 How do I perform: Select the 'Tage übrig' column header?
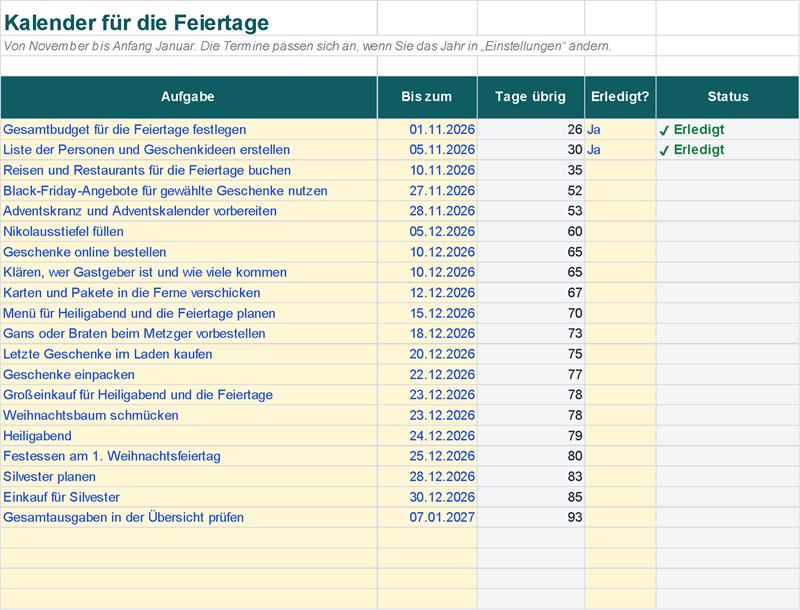click(x=530, y=96)
